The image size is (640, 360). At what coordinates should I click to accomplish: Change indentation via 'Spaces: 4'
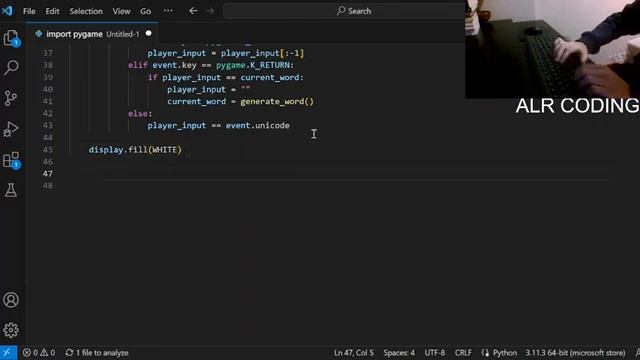[399, 353]
